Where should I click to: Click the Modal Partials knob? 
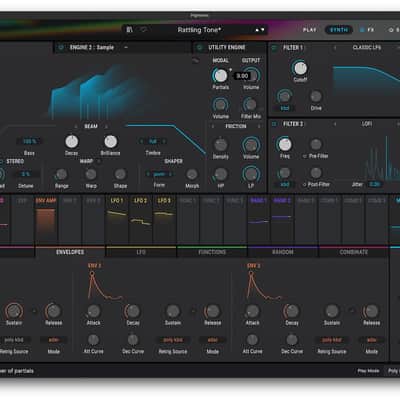[220, 76]
